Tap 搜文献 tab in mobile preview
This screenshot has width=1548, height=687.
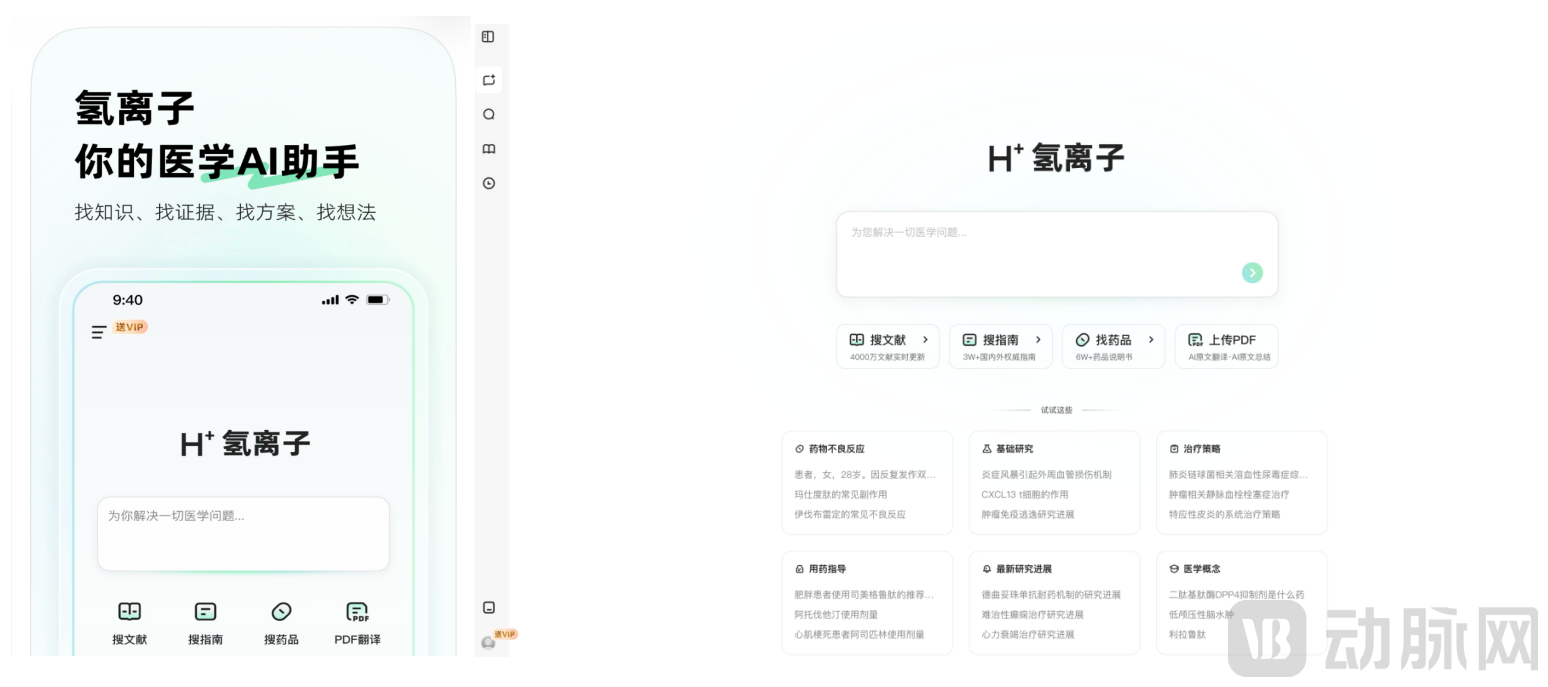(x=130, y=623)
